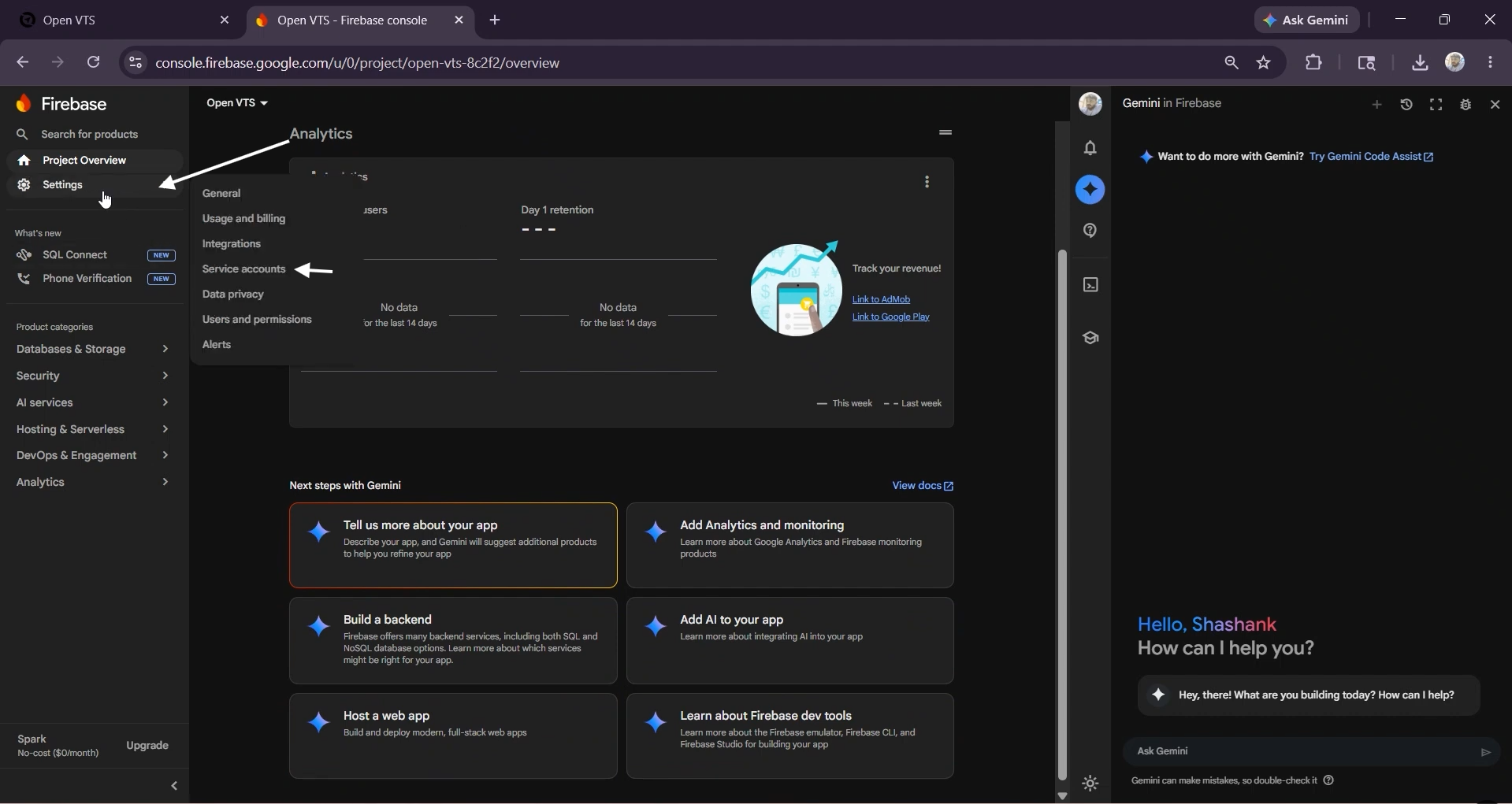Screen dimensions: 1512x804
Task: Open Learn about Firebase dev tools card
Action: tap(790, 736)
